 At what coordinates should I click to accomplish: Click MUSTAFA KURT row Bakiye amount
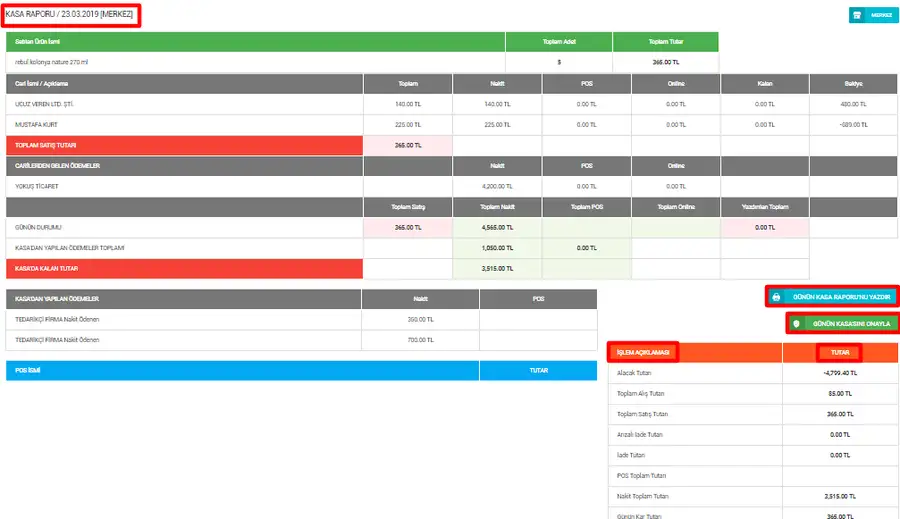click(x=854, y=125)
